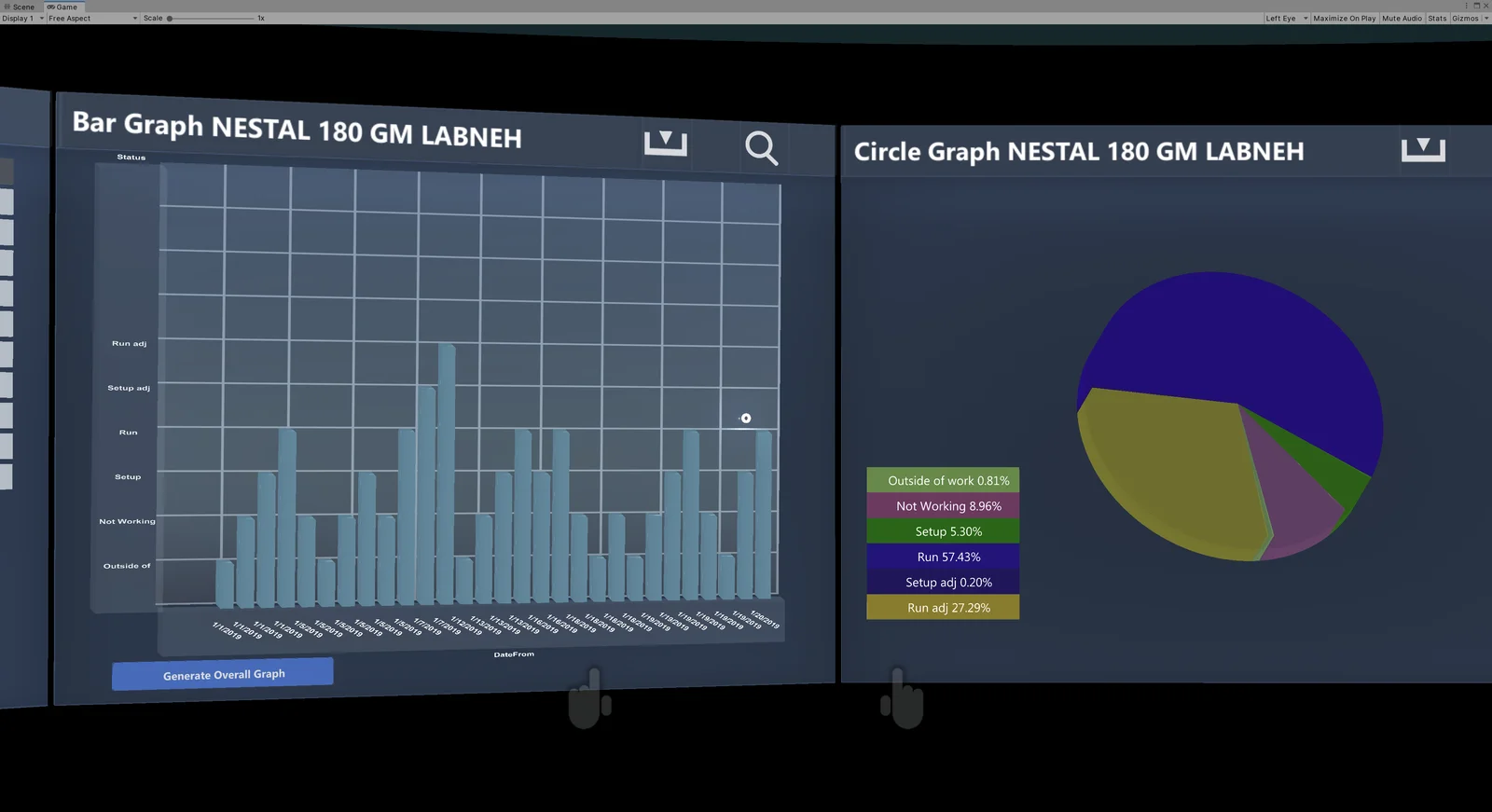Click the 1x scale value
Image resolution: width=1492 pixels, height=812 pixels.
261,18
